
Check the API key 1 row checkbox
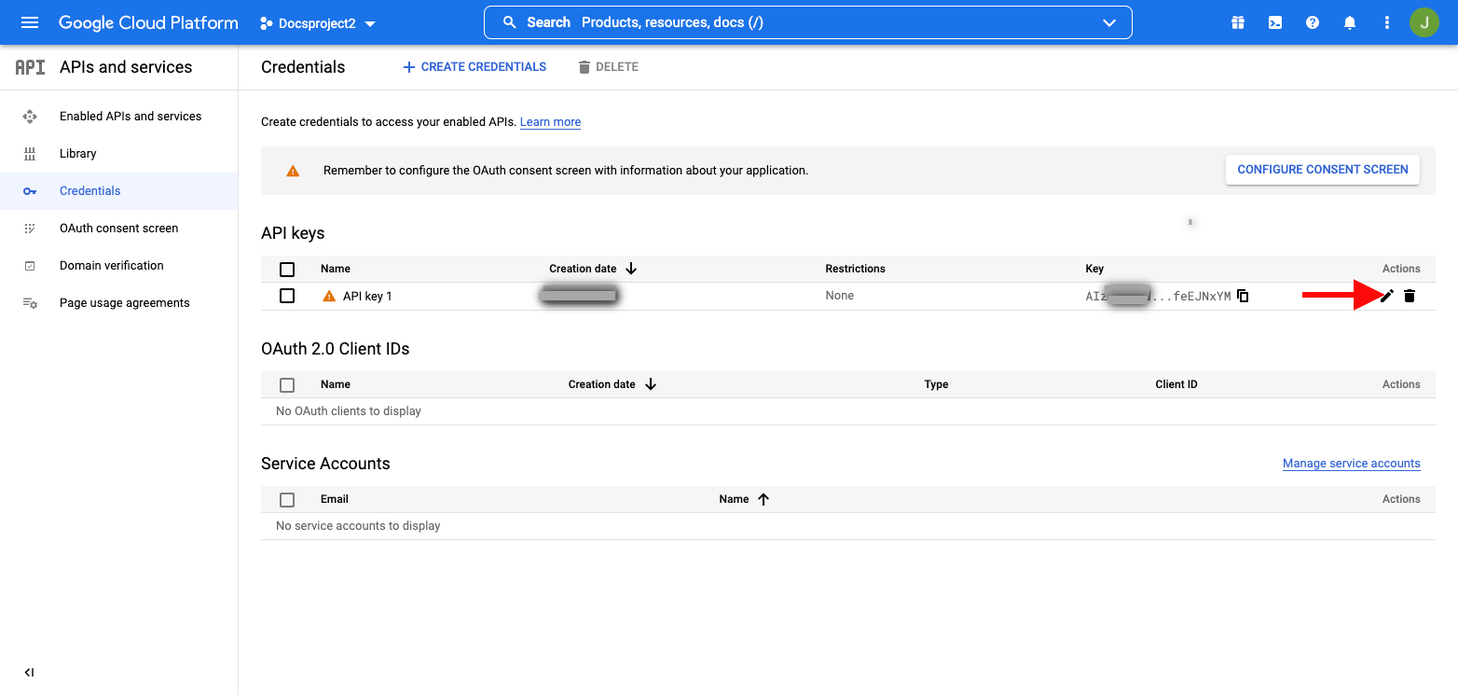tap(287, 295)
